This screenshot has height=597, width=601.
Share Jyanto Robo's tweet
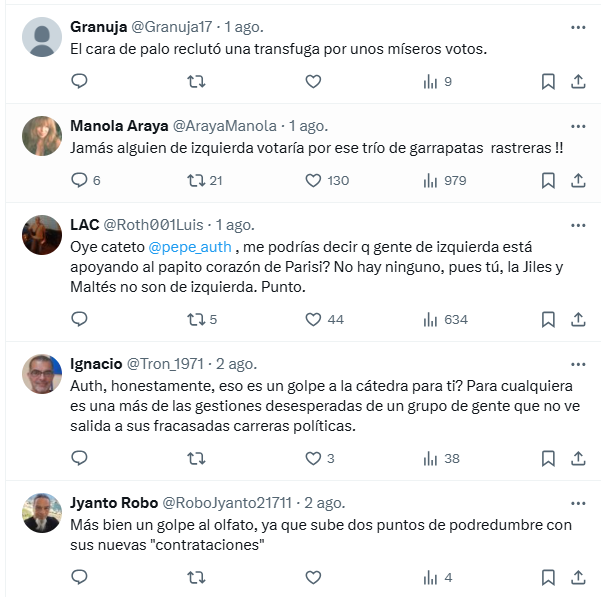[x=578, y=577]
